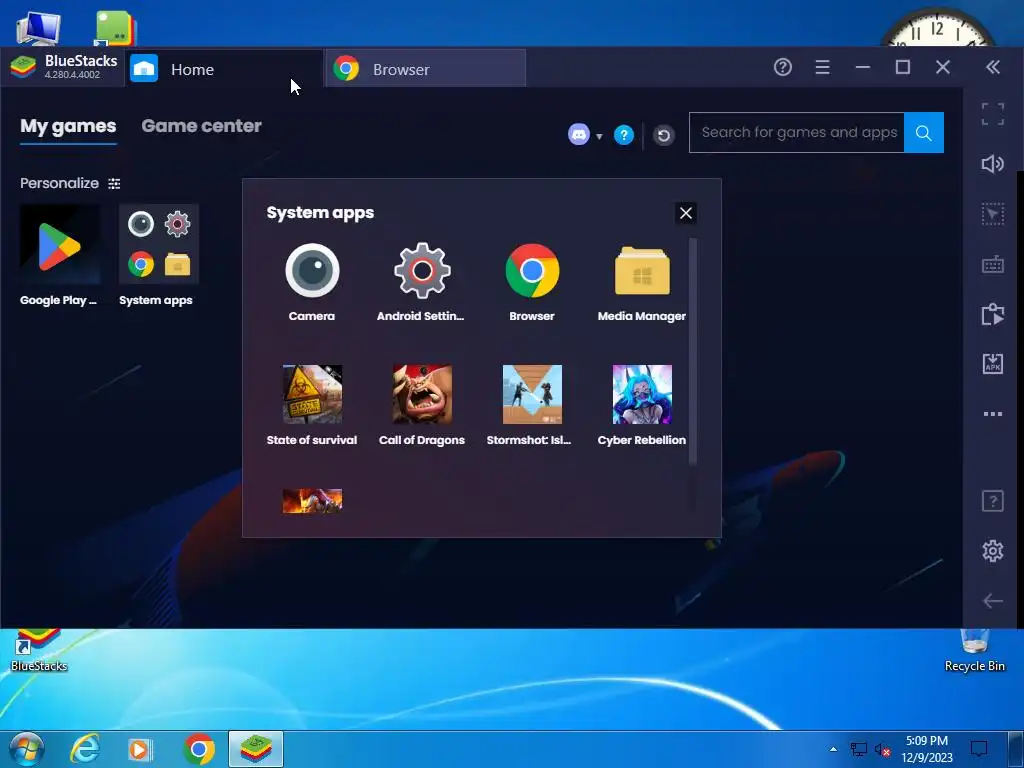Open the Recycle Bin desktop icon

(x=975, y=649)
